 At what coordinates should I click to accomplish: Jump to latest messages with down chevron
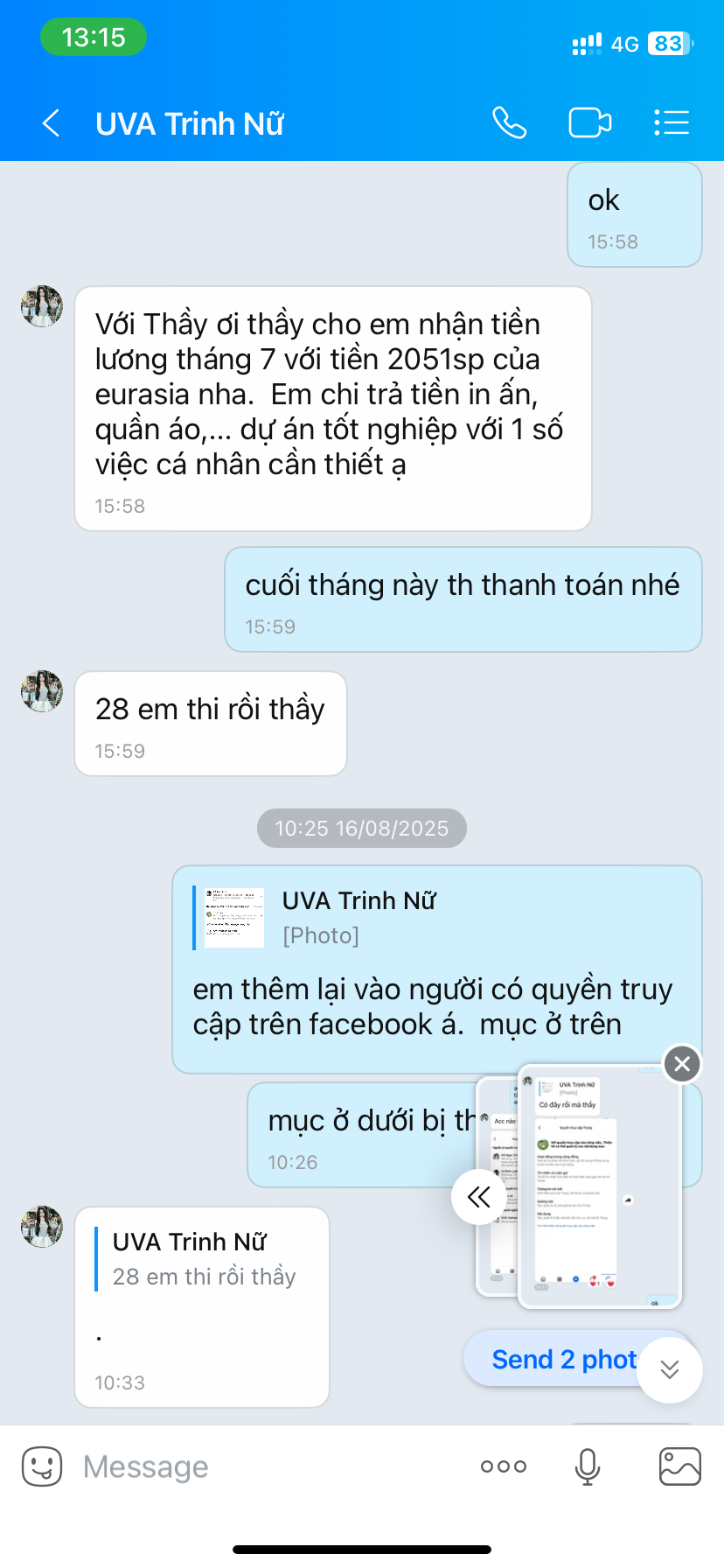click(x=670, y=1369)
